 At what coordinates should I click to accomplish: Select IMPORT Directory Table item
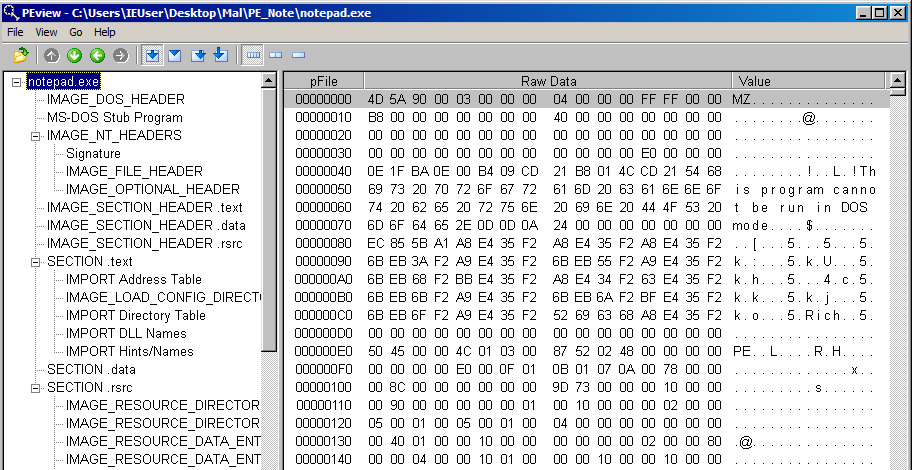coord(136,316)
